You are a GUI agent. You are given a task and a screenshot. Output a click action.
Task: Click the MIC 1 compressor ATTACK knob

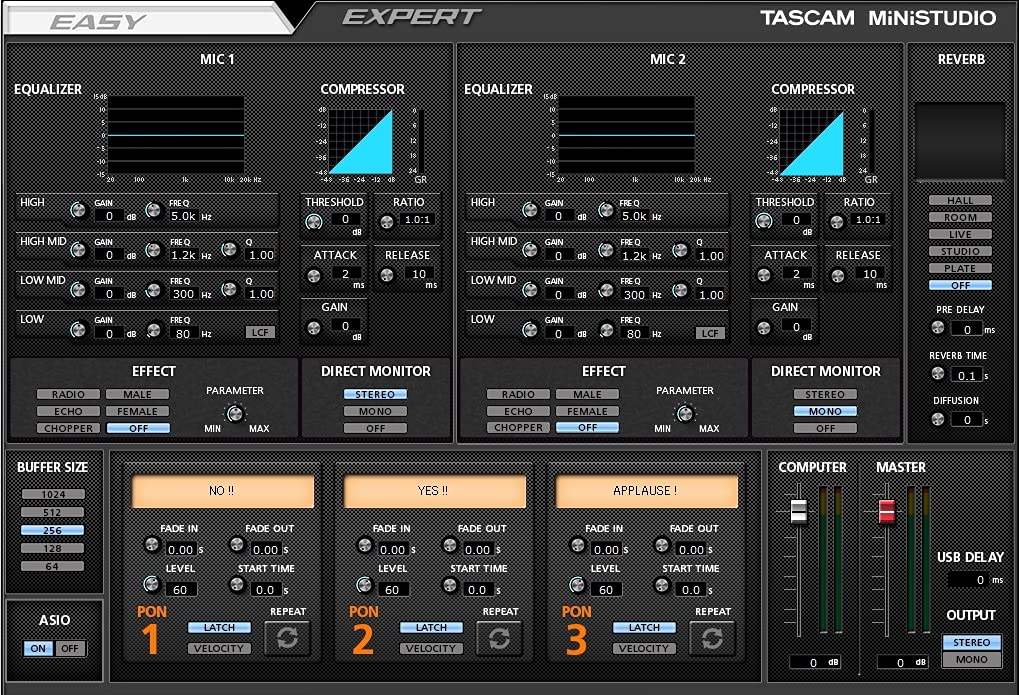click(x=315, y=274)
